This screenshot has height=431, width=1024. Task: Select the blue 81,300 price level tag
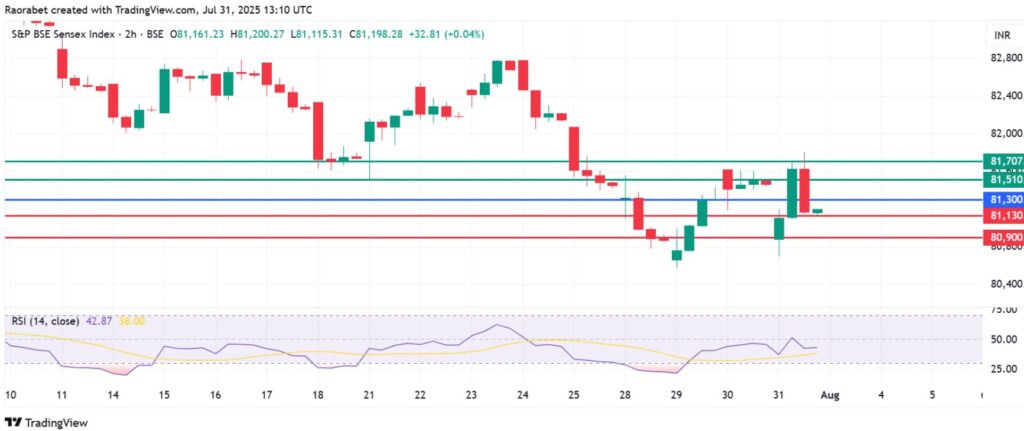click(x=1004, y=200)
